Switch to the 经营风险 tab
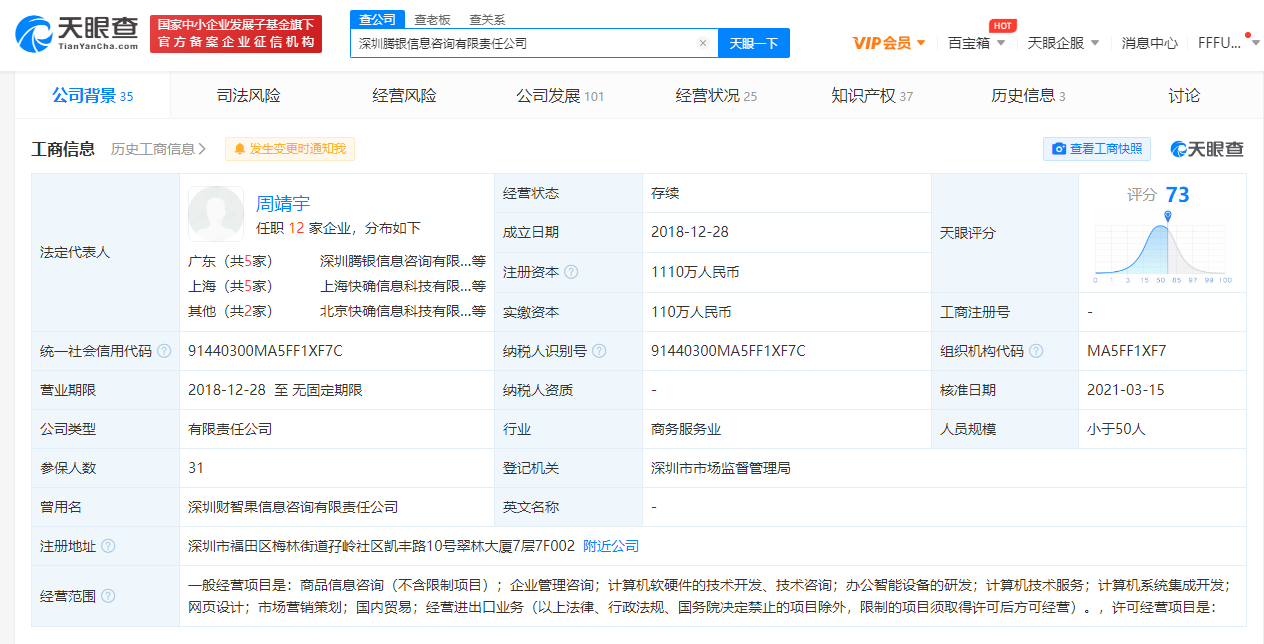The width and height of the screenshot is (1264, 644). coord(404,96)
